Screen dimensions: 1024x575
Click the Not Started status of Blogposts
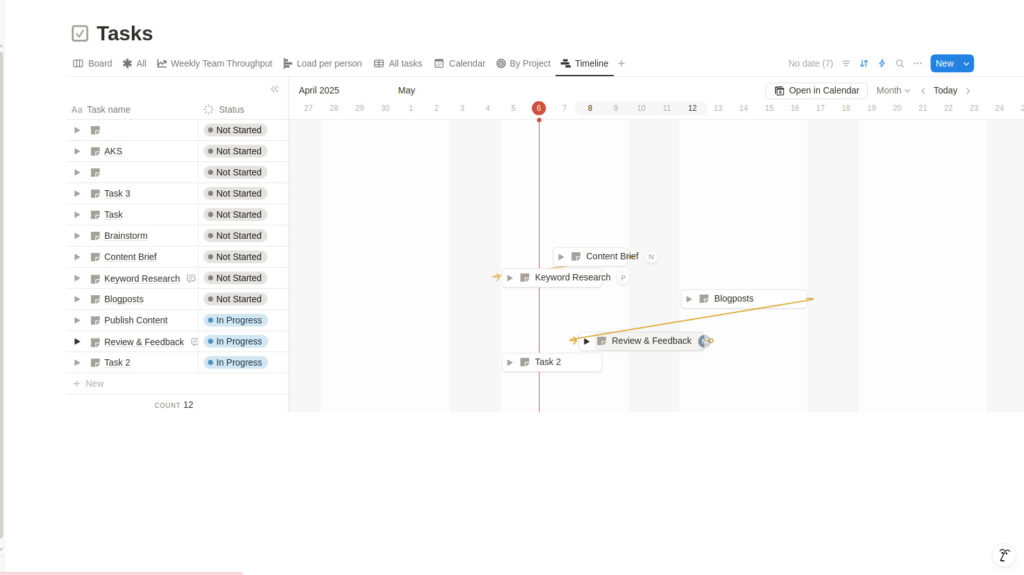235,299
